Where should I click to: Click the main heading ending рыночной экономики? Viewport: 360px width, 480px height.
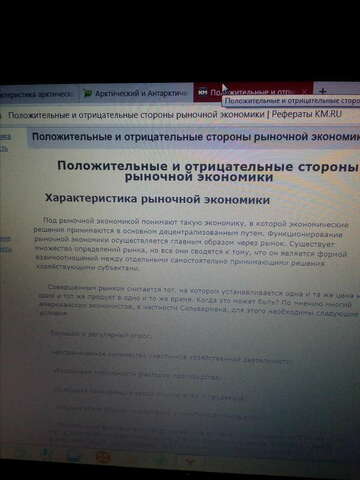click(207, 171)
